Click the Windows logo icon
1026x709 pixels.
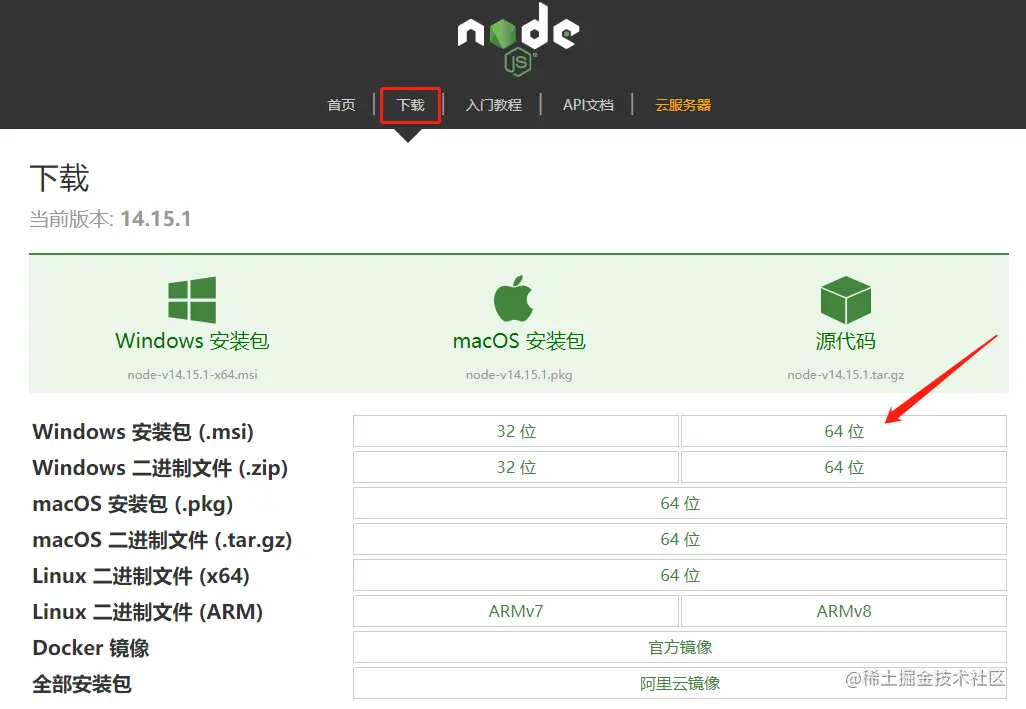pyautogui.click(x=192, y=300)
